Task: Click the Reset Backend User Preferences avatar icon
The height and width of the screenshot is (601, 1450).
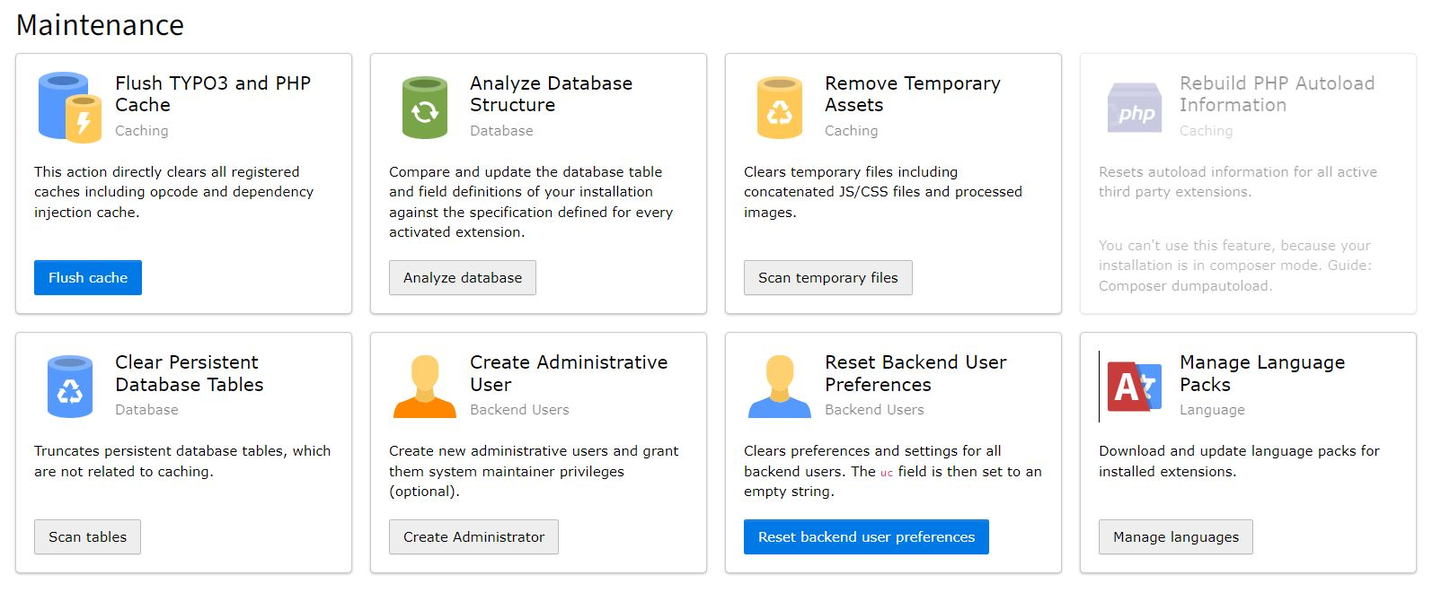Action: click(779, 384)
